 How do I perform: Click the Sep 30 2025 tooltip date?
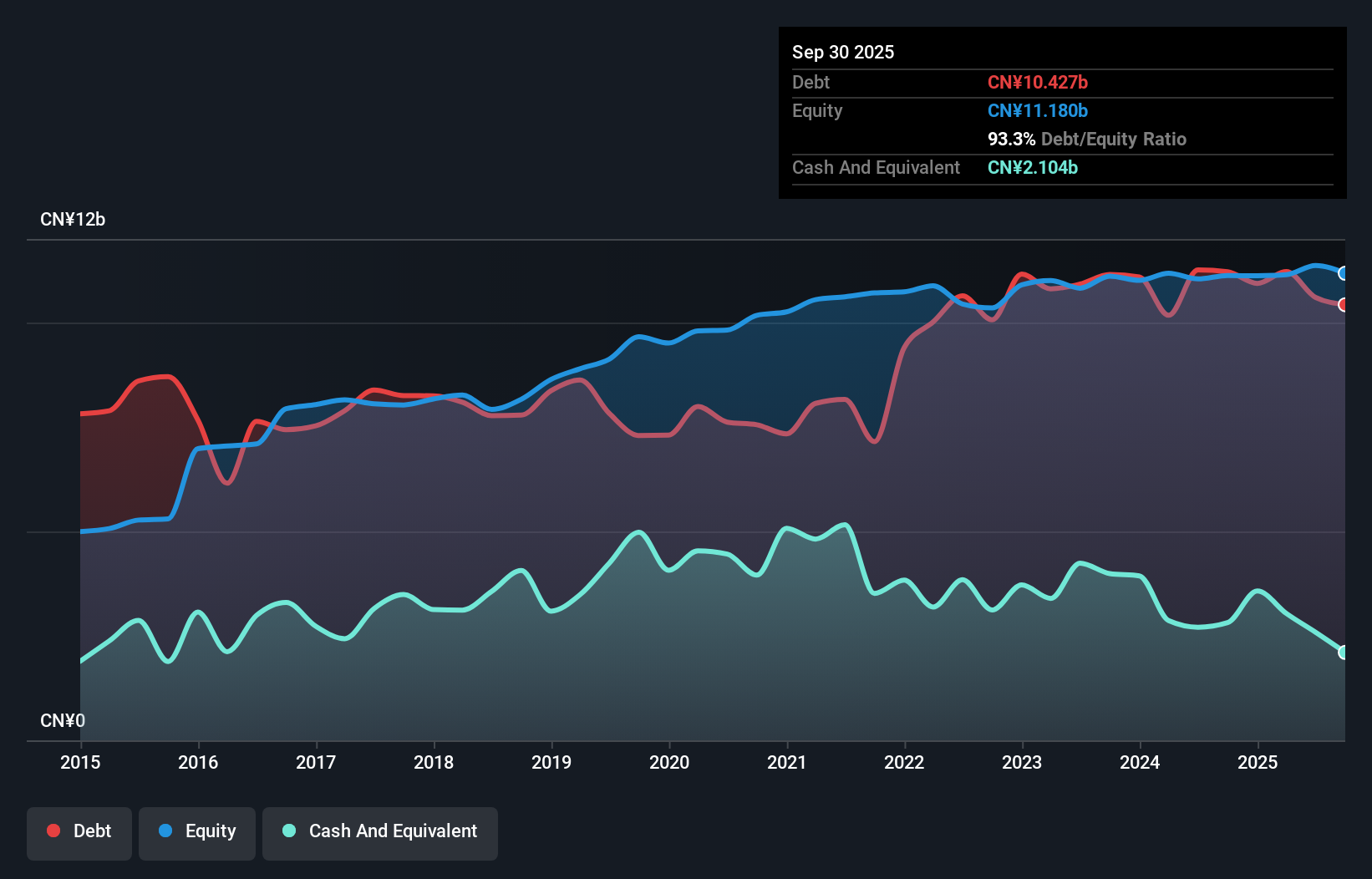click(843, 52)
